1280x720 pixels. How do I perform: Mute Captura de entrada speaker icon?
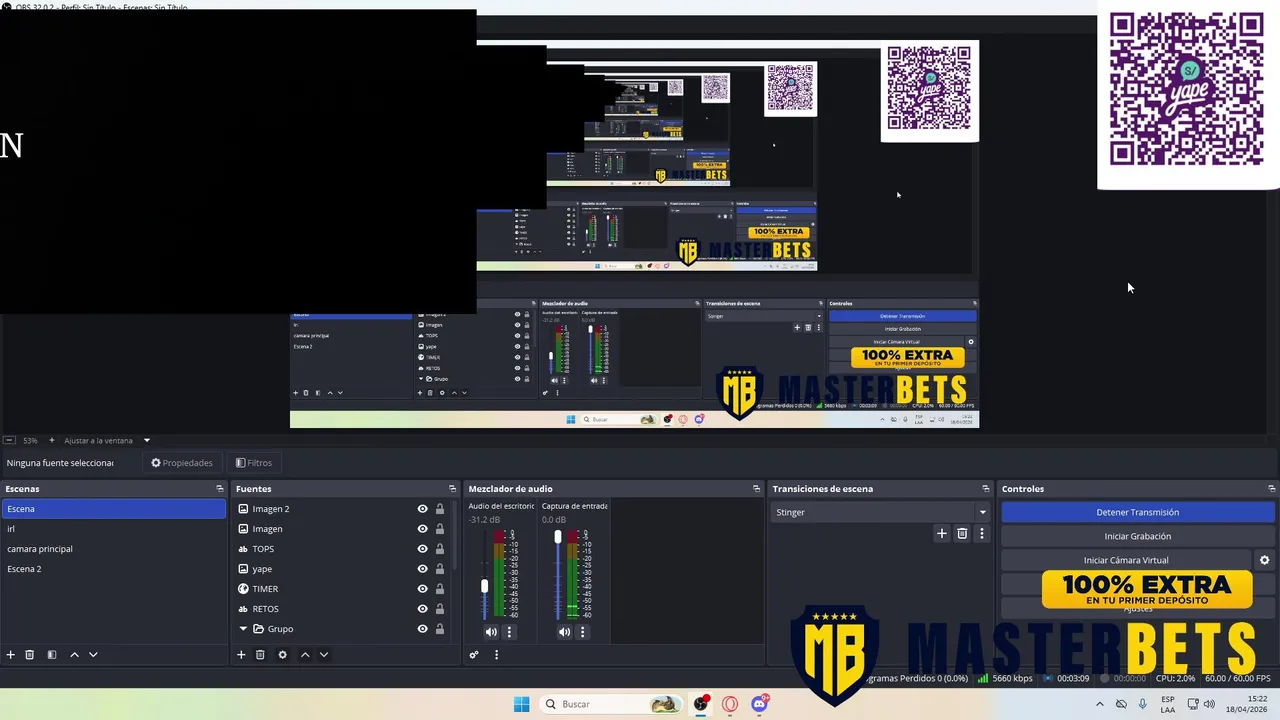[x=564, y=632]
